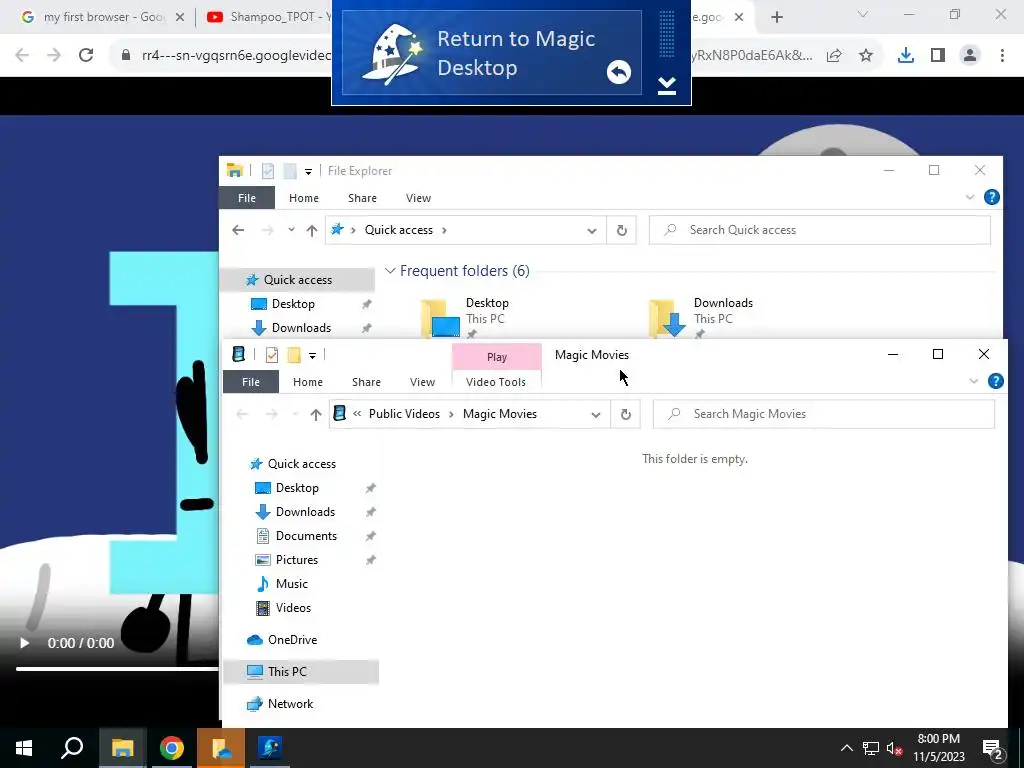Screen dimensions: 1024x768
Task: Bookmark this page with the star icon
Action: point(866,56)
